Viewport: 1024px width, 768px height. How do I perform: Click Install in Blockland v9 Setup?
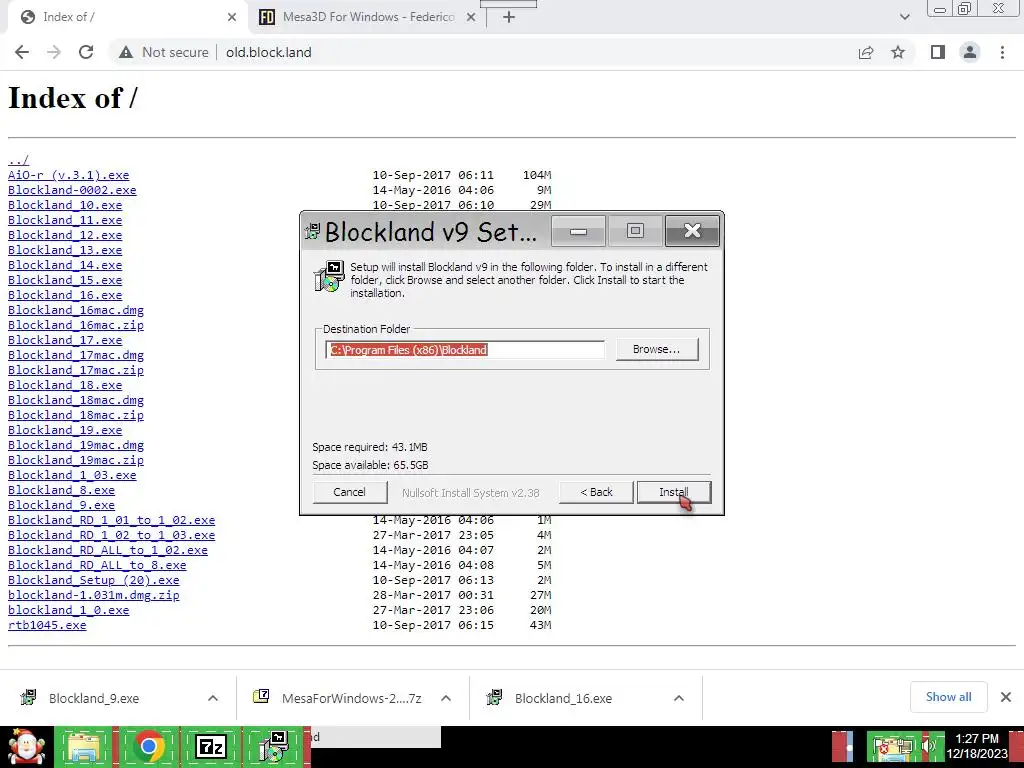(x=673, y=492)
